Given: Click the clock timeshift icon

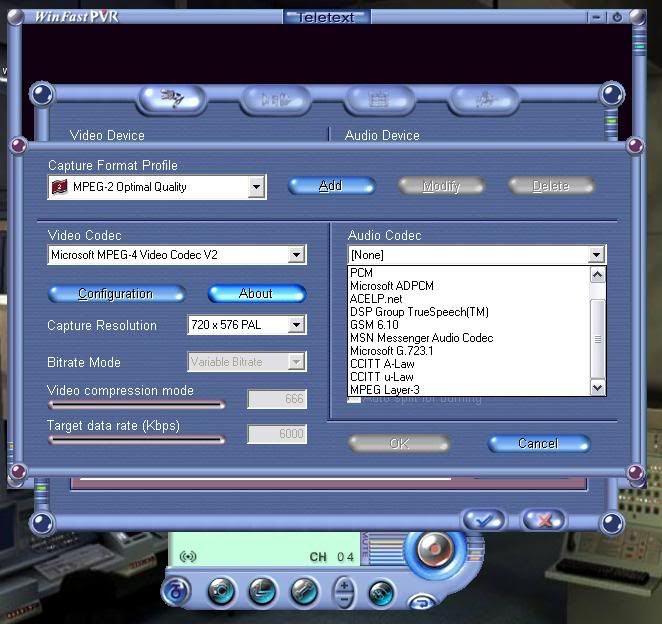Looking at the screenshot, I should click(263, 591).
